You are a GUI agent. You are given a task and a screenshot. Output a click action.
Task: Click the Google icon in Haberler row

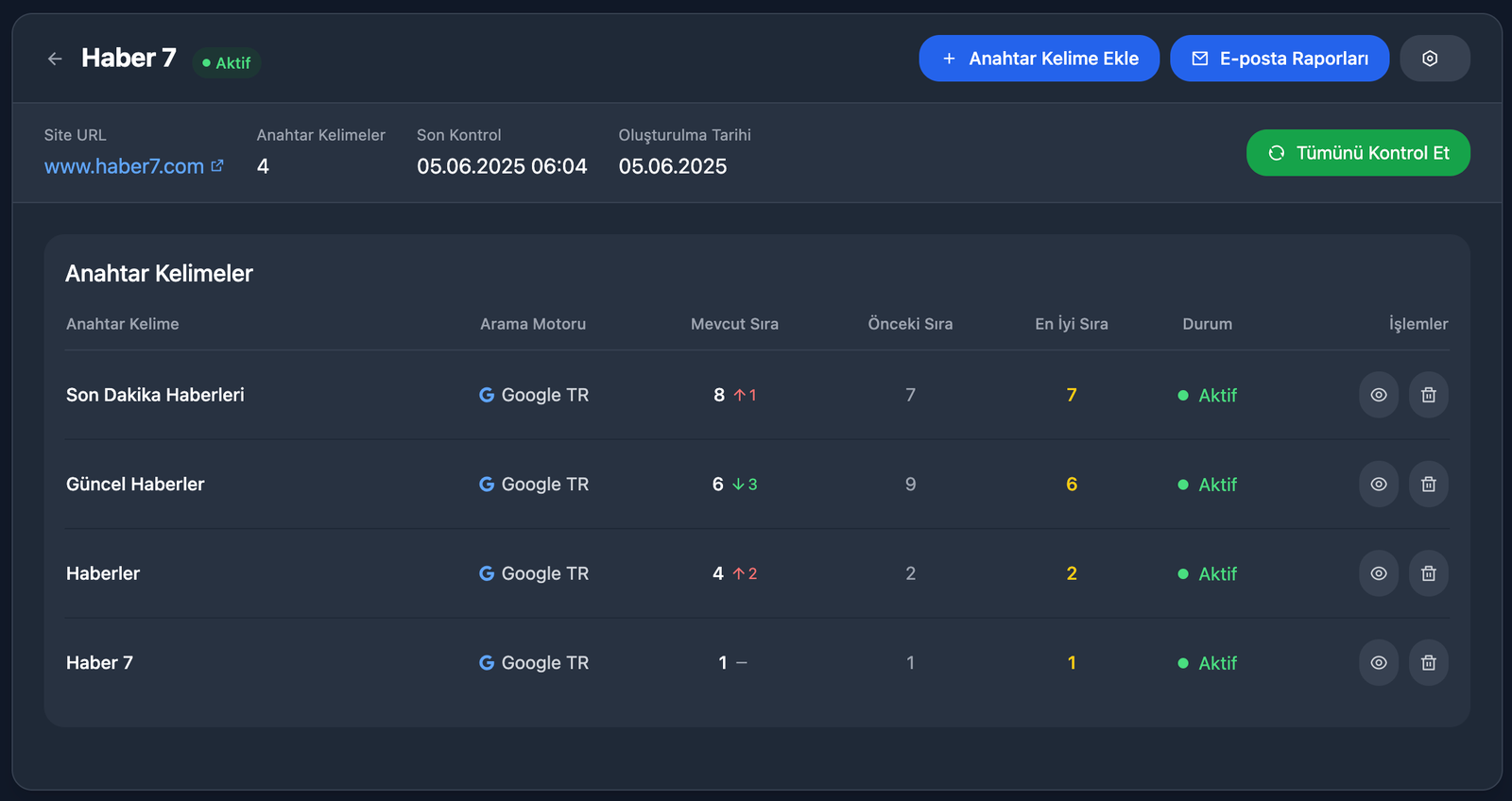click(487, 573)
